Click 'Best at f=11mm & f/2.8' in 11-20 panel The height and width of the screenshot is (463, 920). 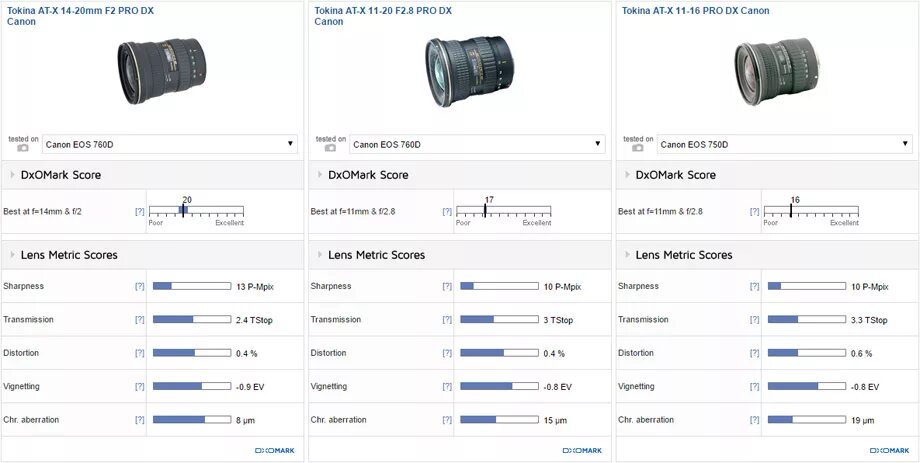click(353, 212)
